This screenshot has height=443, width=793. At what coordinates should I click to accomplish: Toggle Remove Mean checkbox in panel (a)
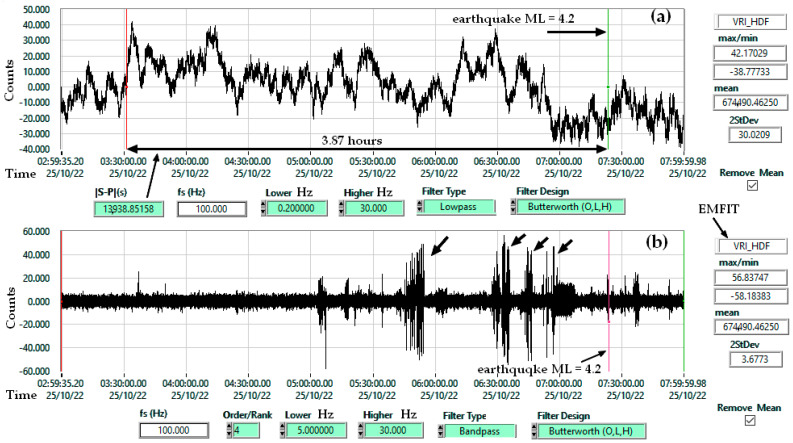pyautogui.click(x=753, y=185)
